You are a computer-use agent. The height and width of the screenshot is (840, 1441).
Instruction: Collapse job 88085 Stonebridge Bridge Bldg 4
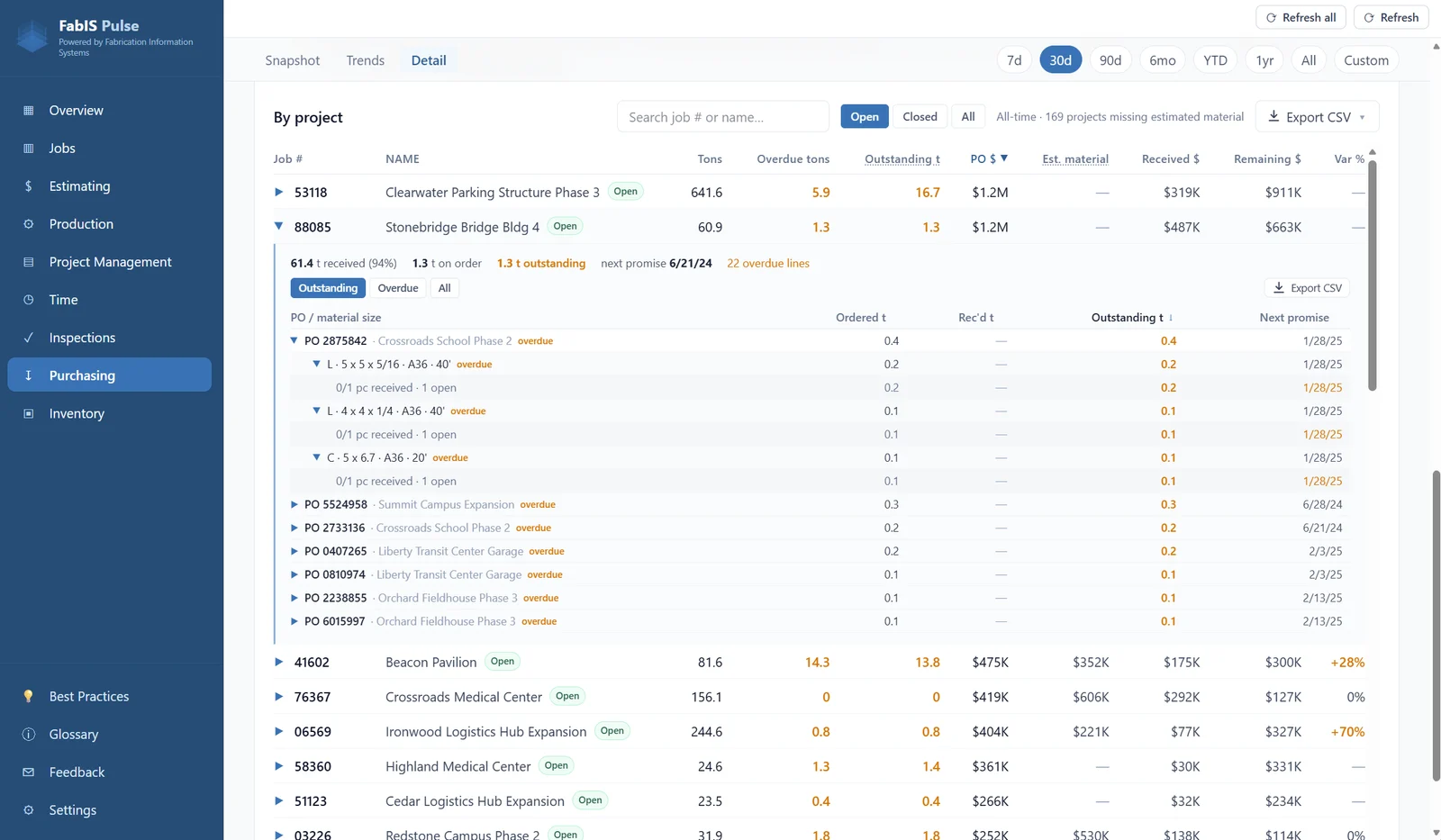(x=278, y=226)
